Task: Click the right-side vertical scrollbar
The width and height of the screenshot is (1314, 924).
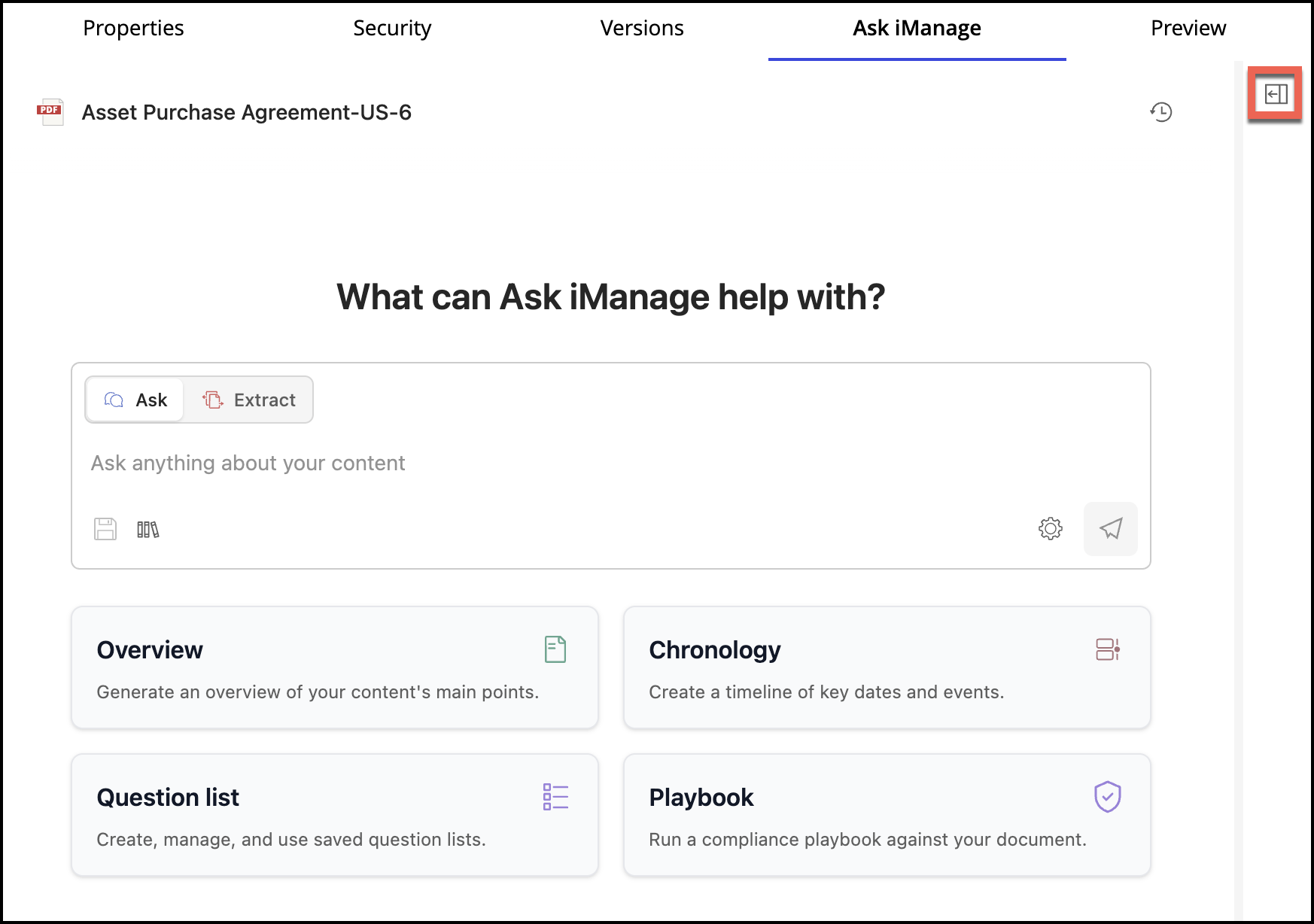Action: point(1239,489)
